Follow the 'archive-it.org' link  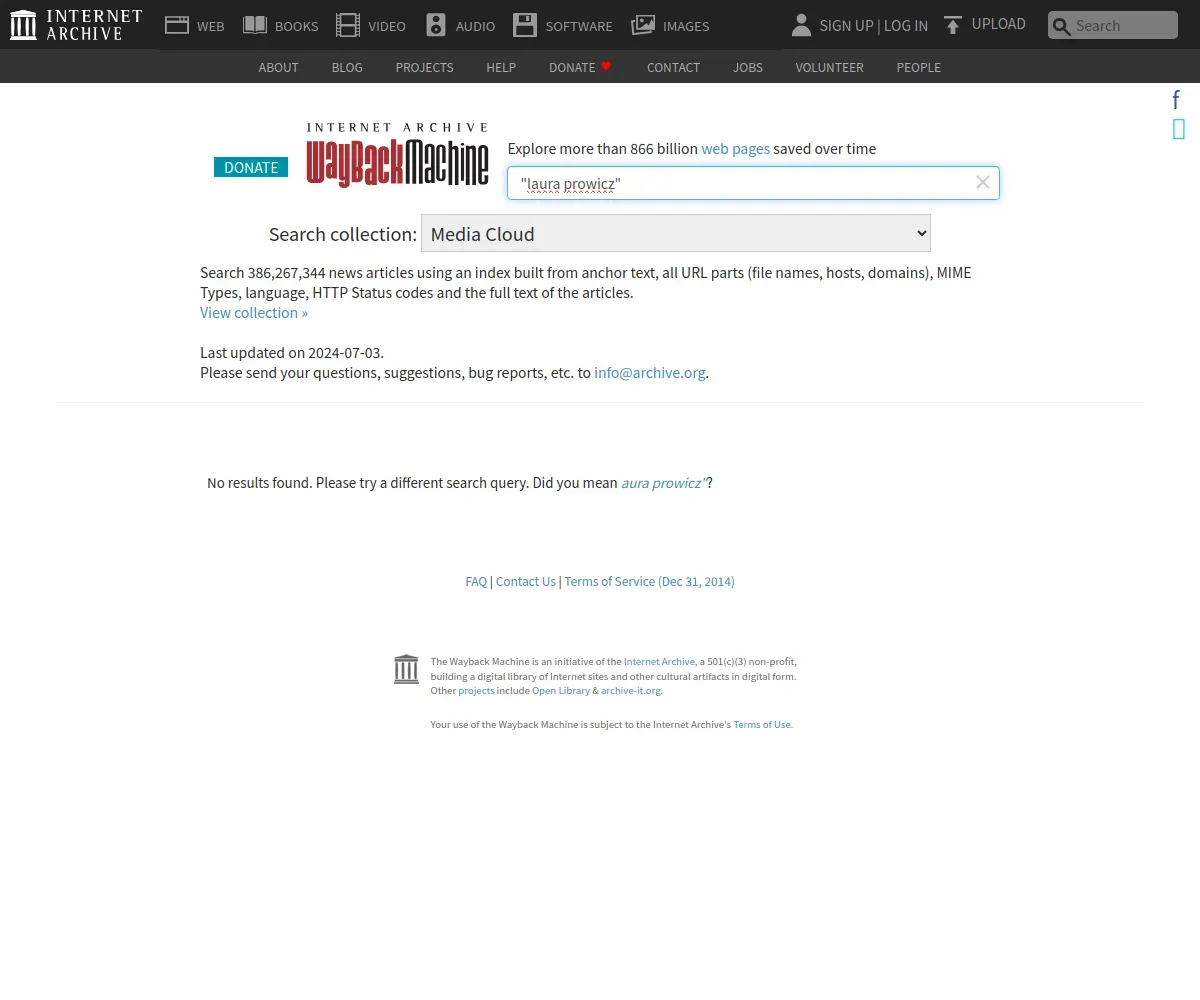click(x=630, y=690)
